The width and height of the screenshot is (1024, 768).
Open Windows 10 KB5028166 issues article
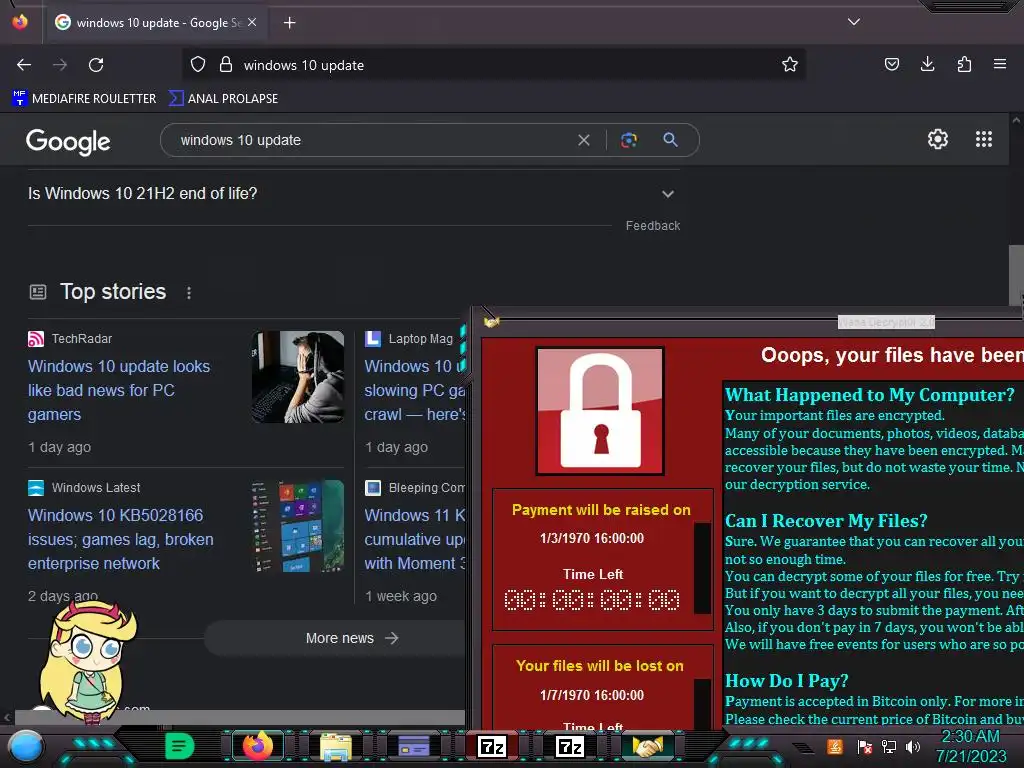(121, 539)
